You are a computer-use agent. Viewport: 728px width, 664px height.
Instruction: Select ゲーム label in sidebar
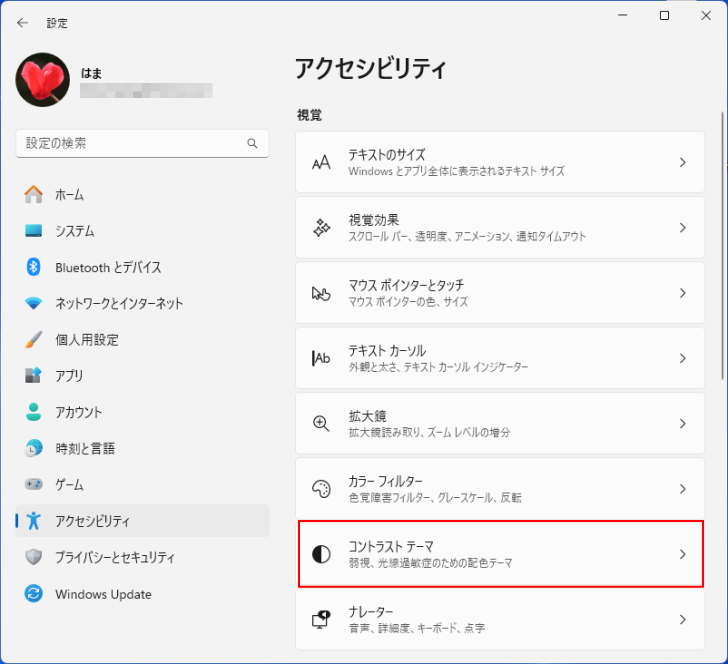coord(69,485)
